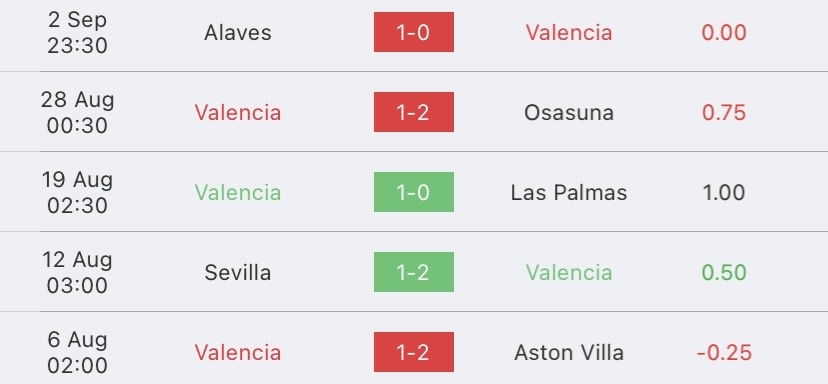Image resolution: width=828 pixels, height=384 pixels.
Task: Select the Osasuna team name
Action: [x=569, y=113]
